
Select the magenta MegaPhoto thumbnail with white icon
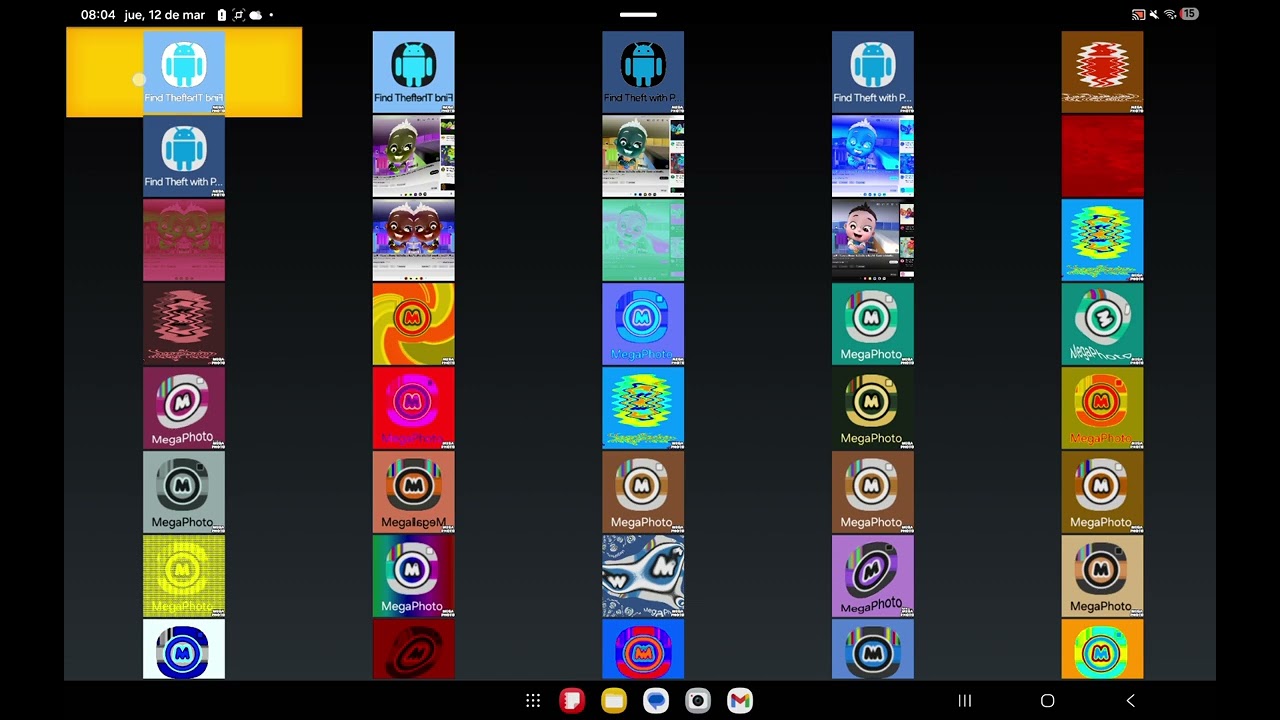184,408
